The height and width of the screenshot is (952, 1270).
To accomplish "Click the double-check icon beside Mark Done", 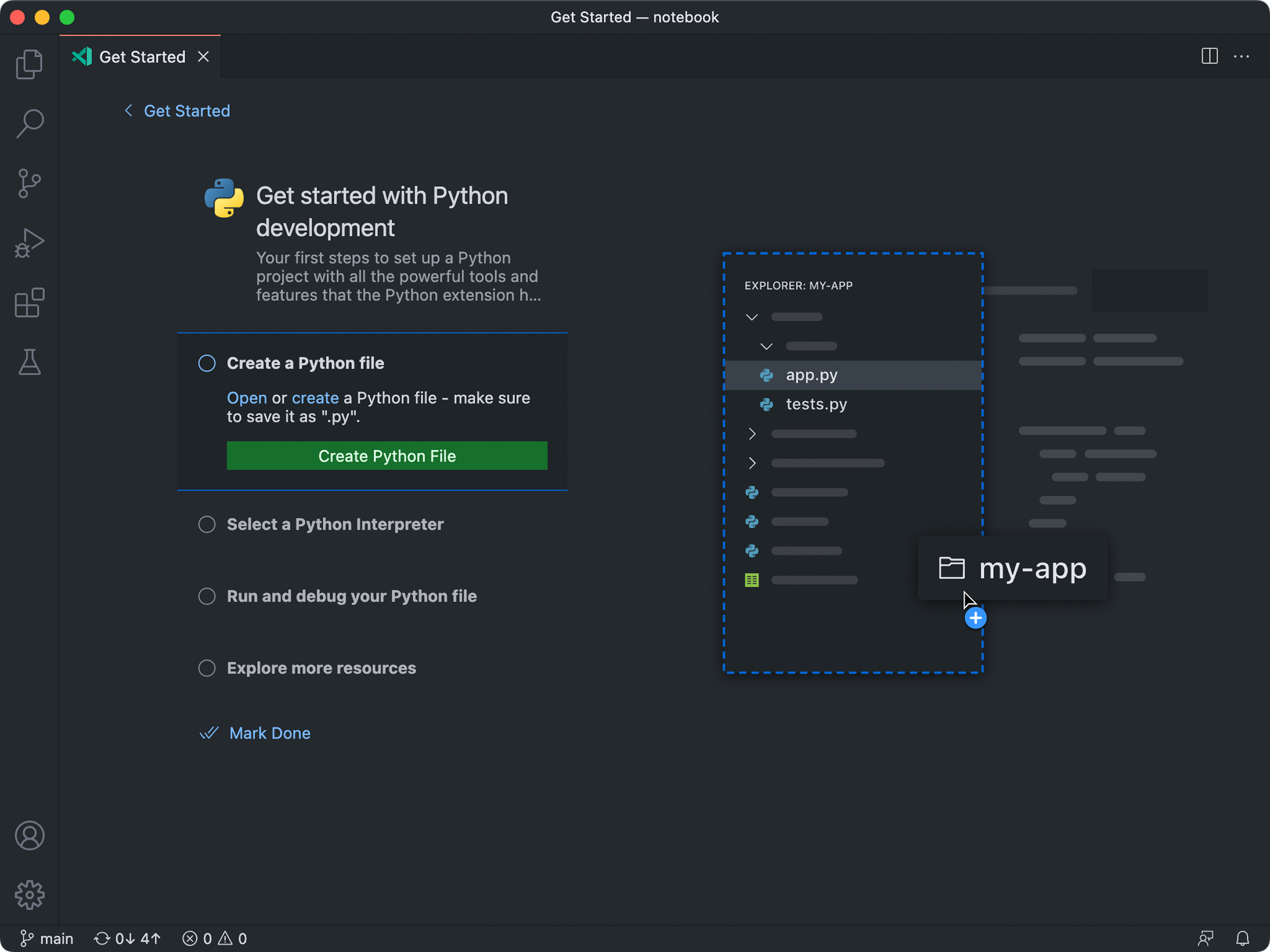I will coord(209,733).
